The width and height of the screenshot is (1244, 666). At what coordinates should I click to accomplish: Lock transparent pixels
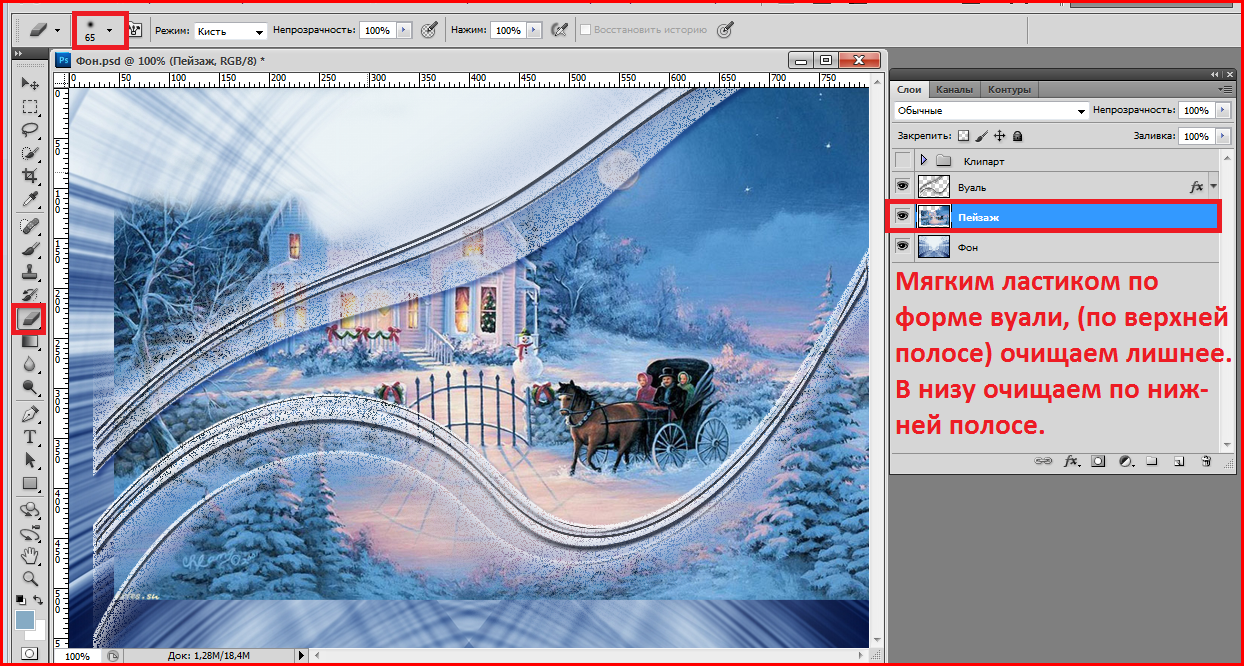pos(964,135)
